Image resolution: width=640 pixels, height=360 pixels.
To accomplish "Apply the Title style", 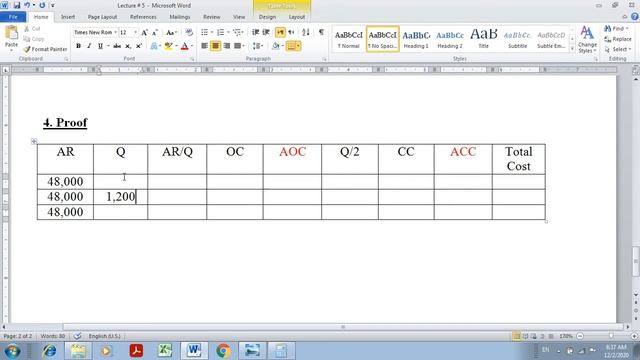I will coord(484,39).
